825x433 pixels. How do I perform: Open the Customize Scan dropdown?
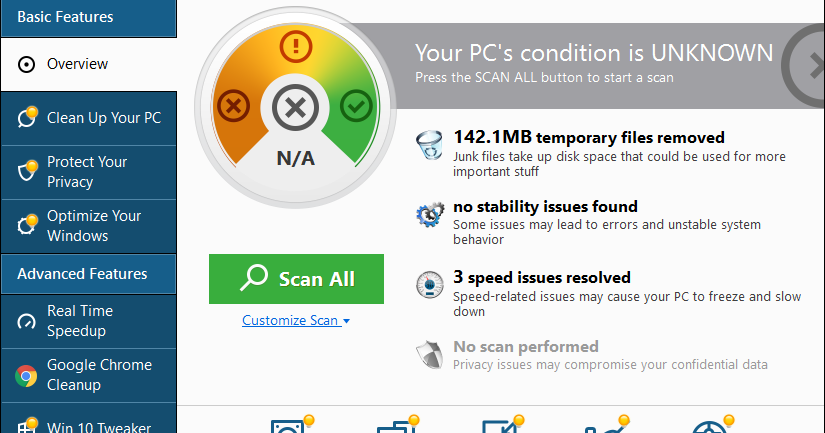coord(295,321)
